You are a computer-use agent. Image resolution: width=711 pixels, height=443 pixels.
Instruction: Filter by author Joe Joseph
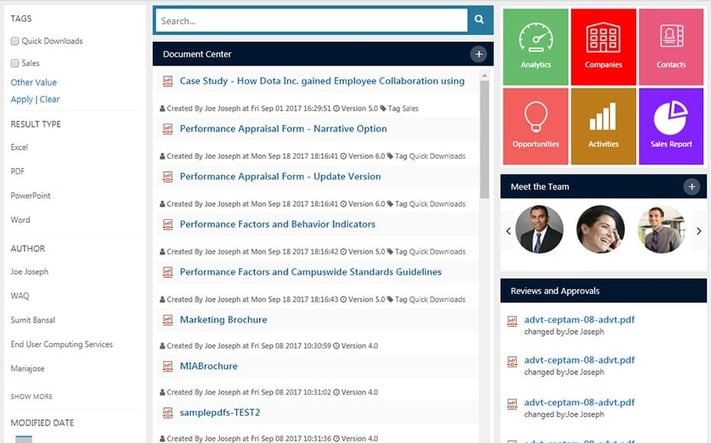(29, 272)
